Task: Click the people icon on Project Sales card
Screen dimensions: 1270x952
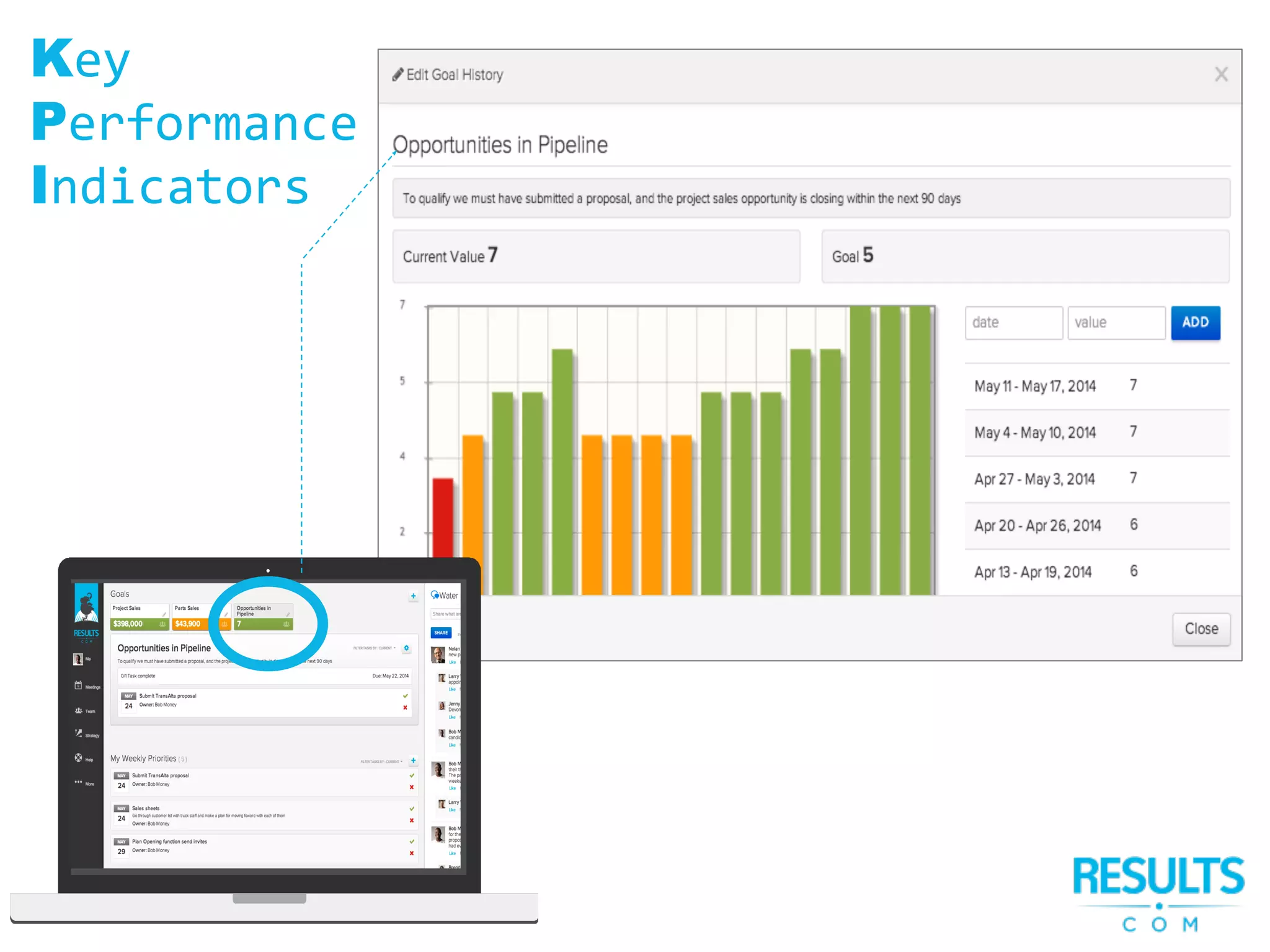Action: point(162,624)
